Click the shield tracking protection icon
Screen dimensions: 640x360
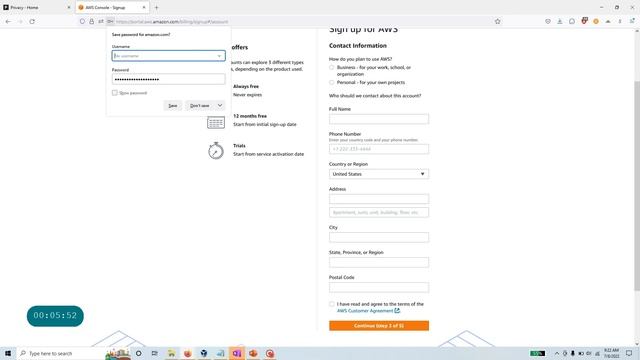coord(82,22)
